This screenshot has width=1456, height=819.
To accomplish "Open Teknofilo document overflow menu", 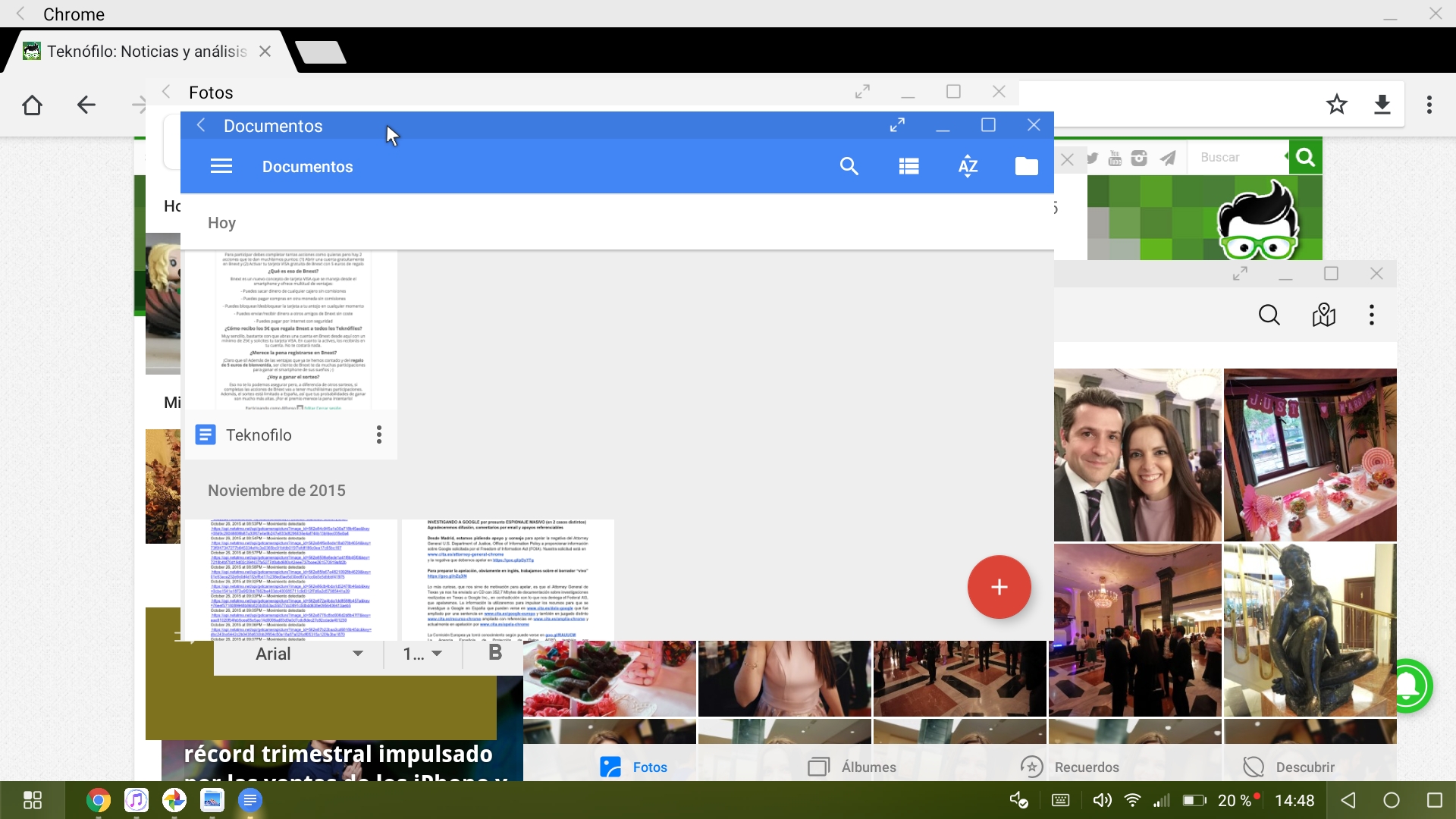I will coord(379,435).
